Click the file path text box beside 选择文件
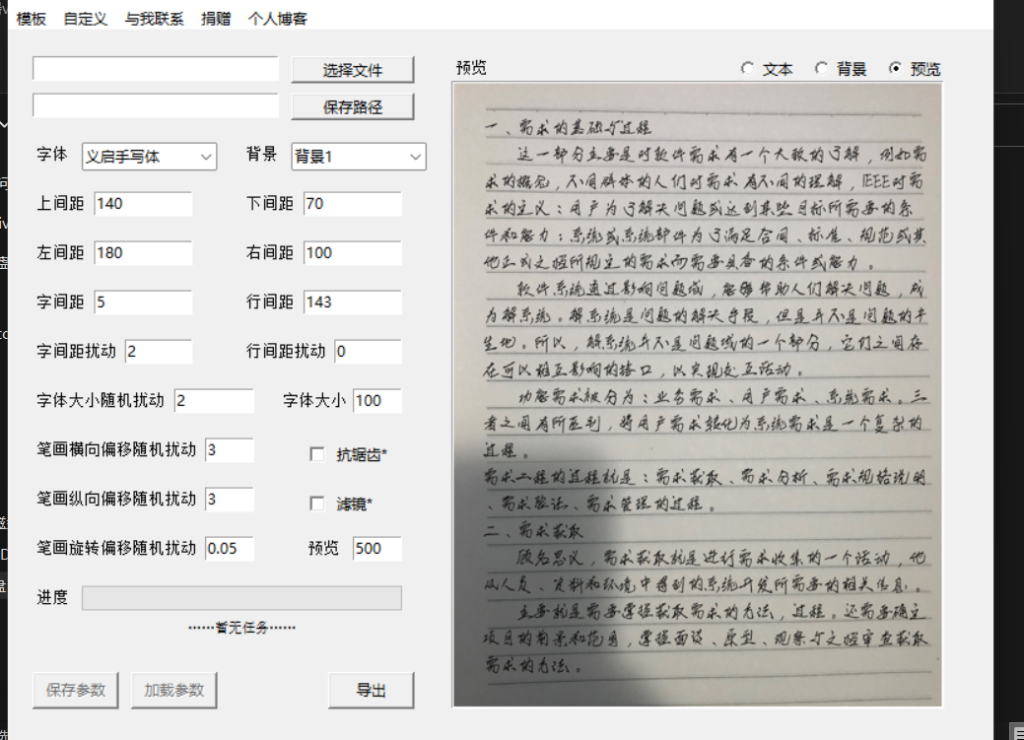The width and height of the screenshot is (1024, 740). [155, 69]
